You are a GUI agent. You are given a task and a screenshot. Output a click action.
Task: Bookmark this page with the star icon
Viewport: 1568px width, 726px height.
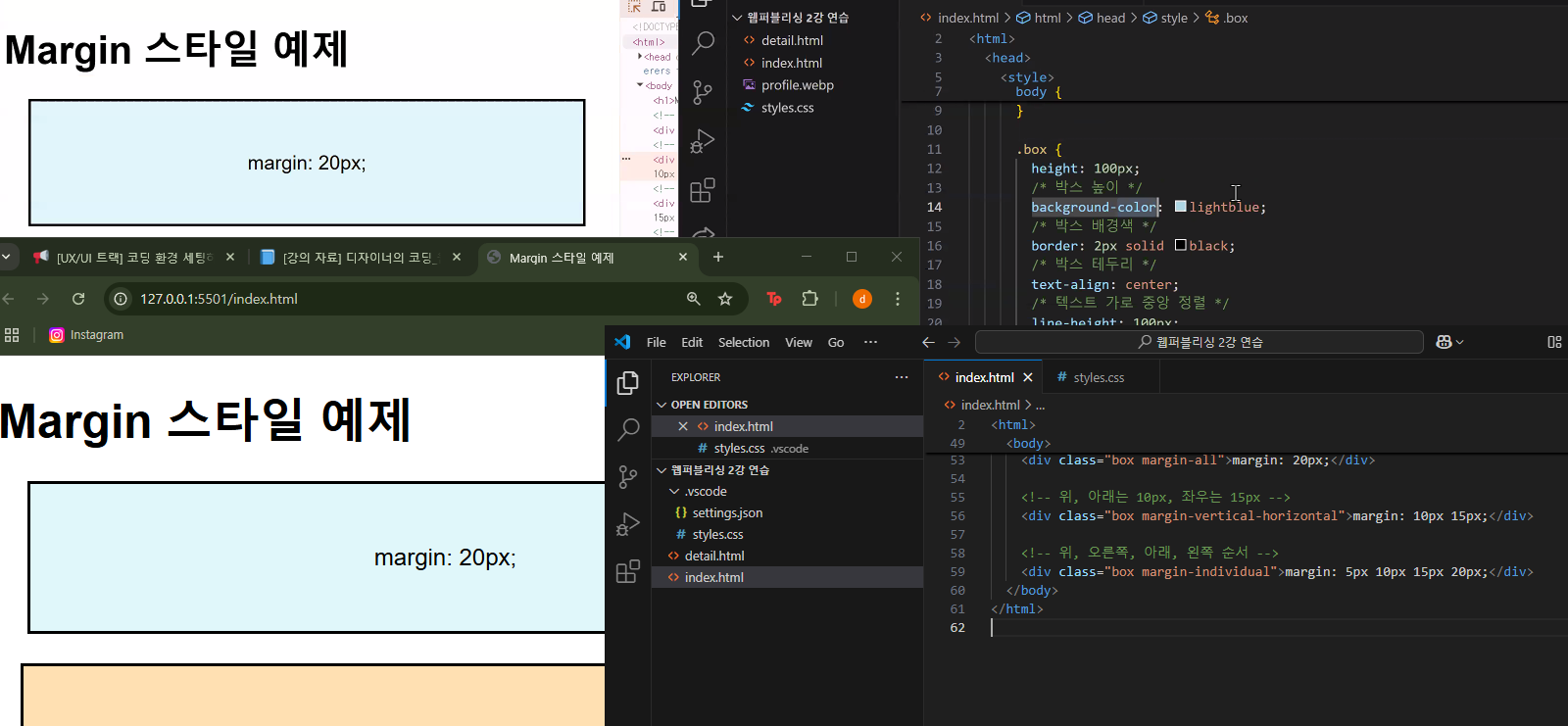coord(725,299)
